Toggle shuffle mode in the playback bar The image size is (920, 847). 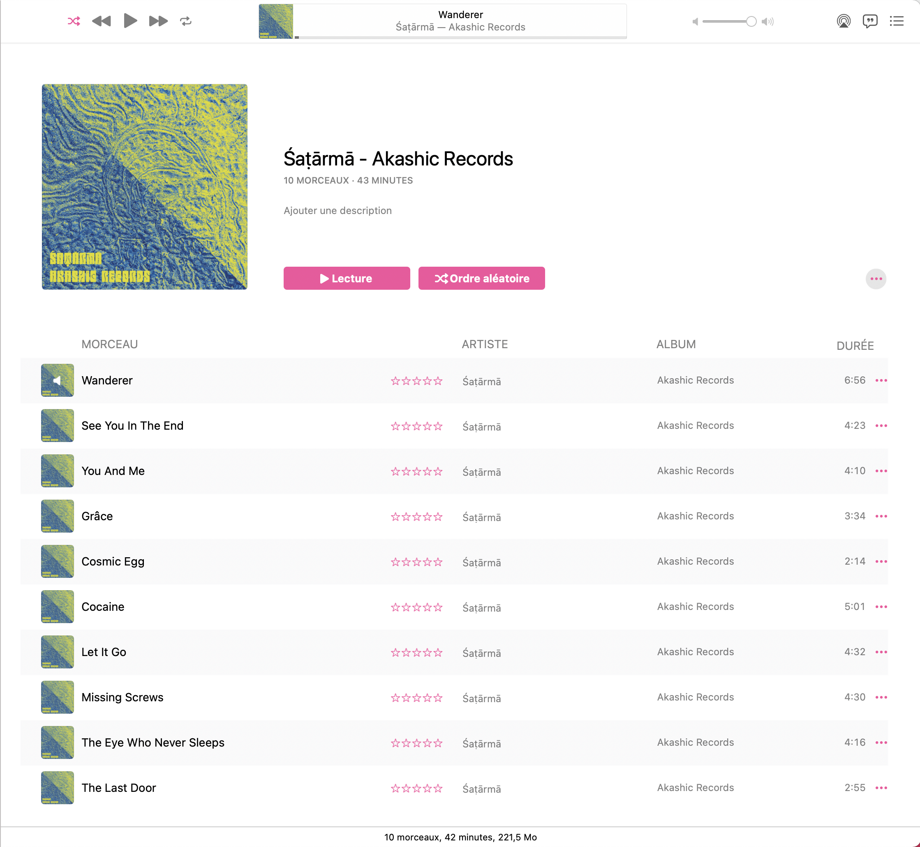tap(74, 21)
